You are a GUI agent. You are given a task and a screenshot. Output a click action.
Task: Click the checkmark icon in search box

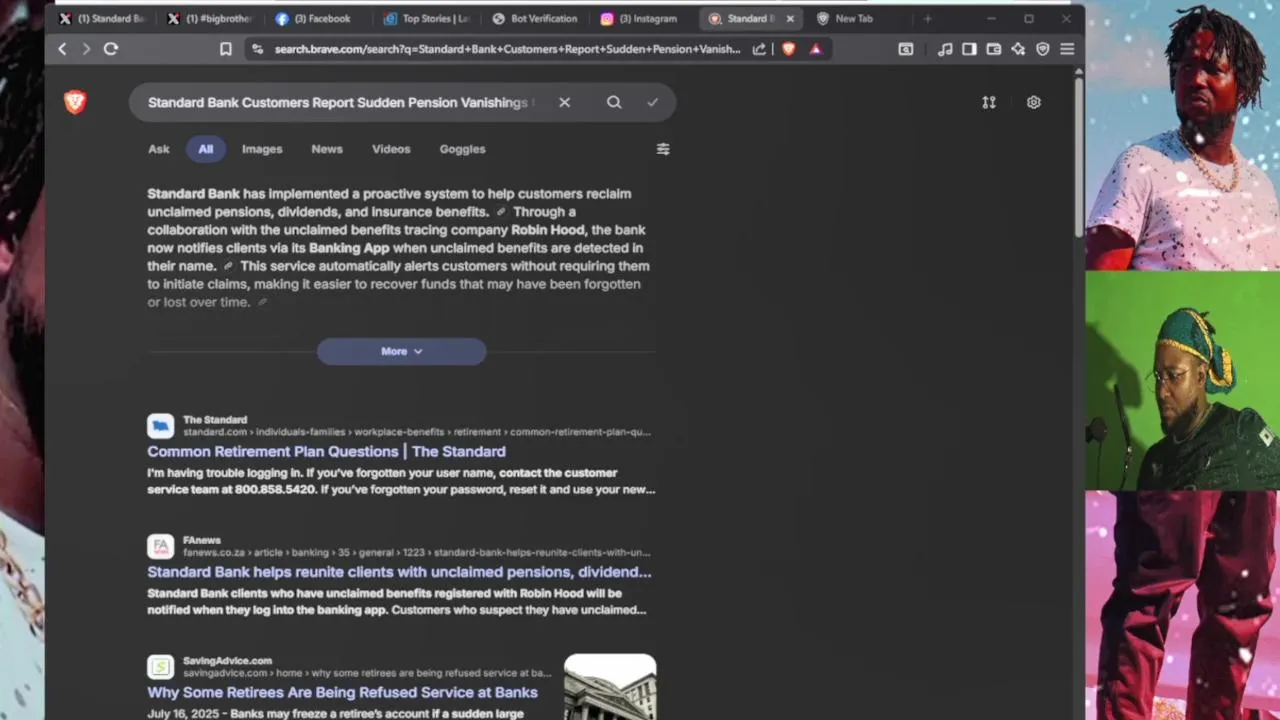click(x=652, y=102)
